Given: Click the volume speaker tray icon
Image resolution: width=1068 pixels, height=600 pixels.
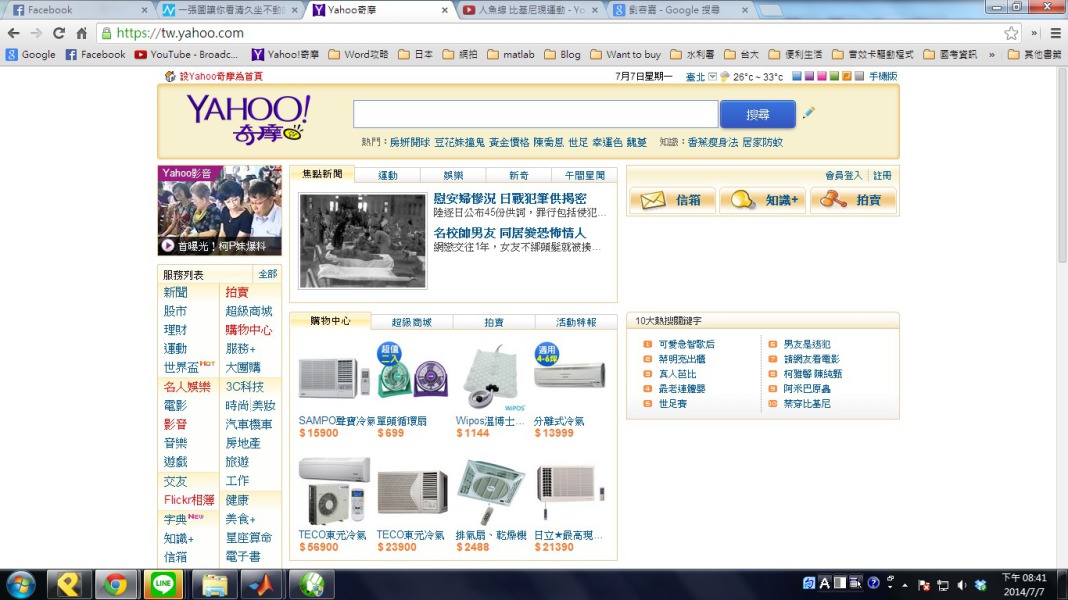Looking at the screenshot, I should point(962,585).
